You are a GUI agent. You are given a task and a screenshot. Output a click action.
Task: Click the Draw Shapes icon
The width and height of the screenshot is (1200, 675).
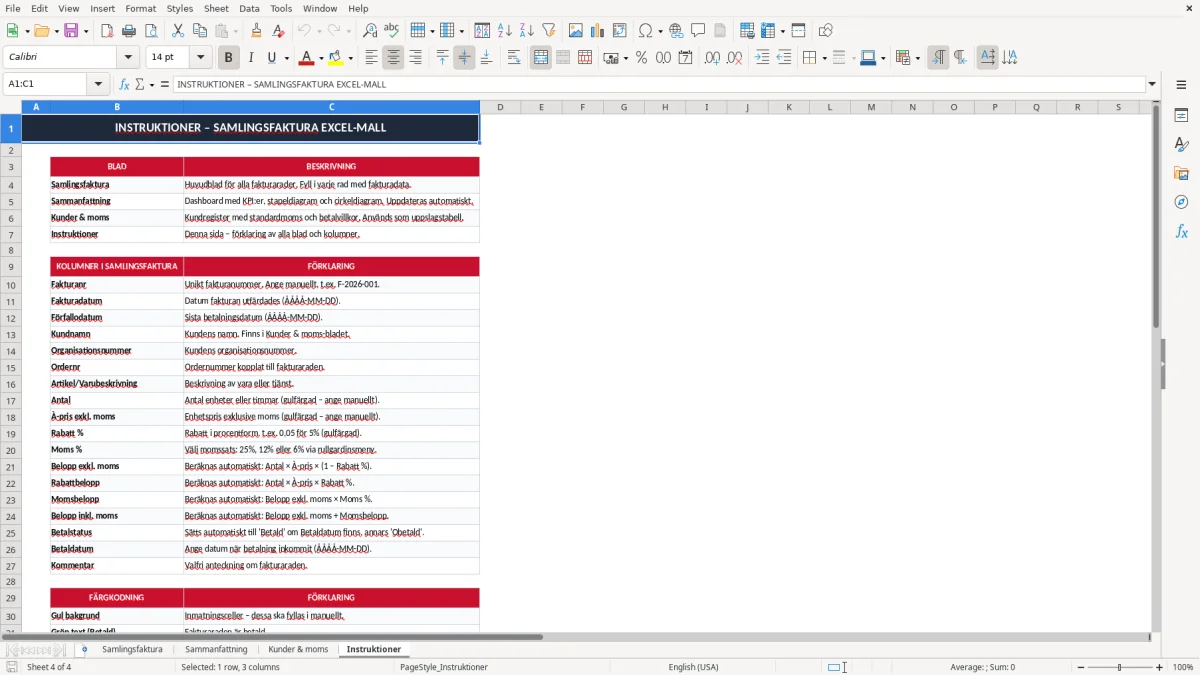tap(826, 31)
